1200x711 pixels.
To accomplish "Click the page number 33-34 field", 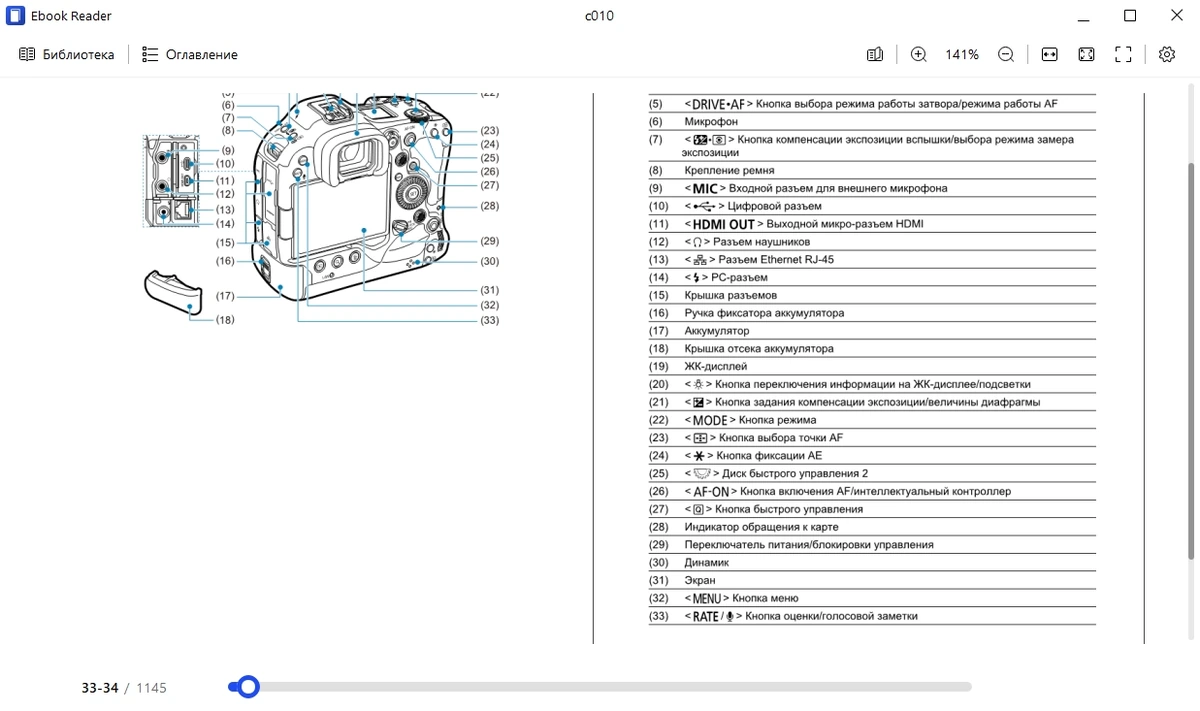I will 100,688.
